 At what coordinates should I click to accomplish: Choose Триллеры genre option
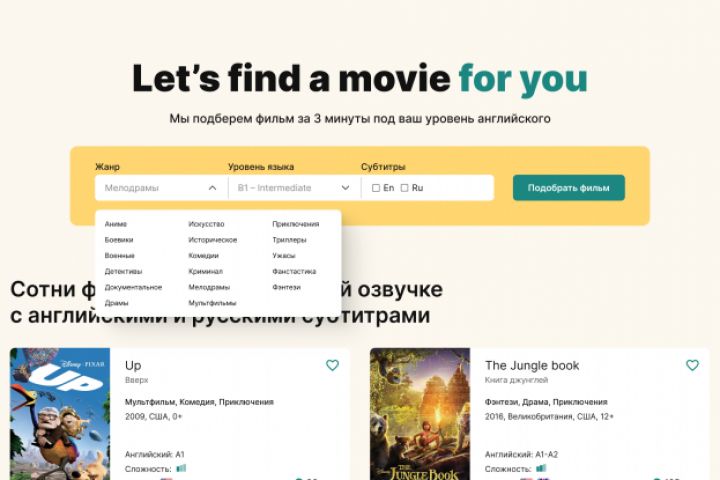[x=289, y=240]
